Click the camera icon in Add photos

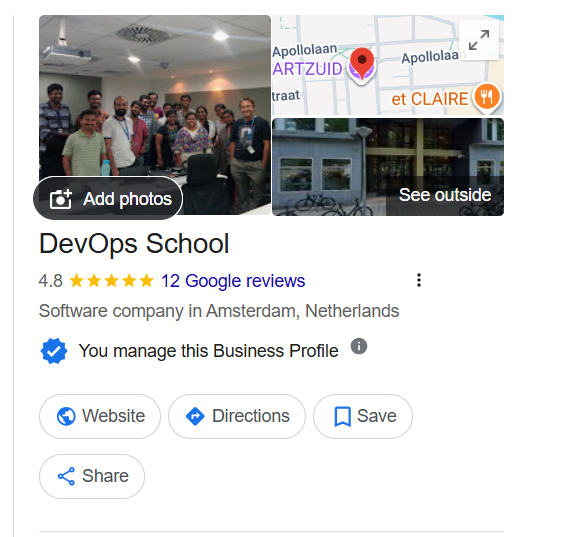[x=61, y=198]
